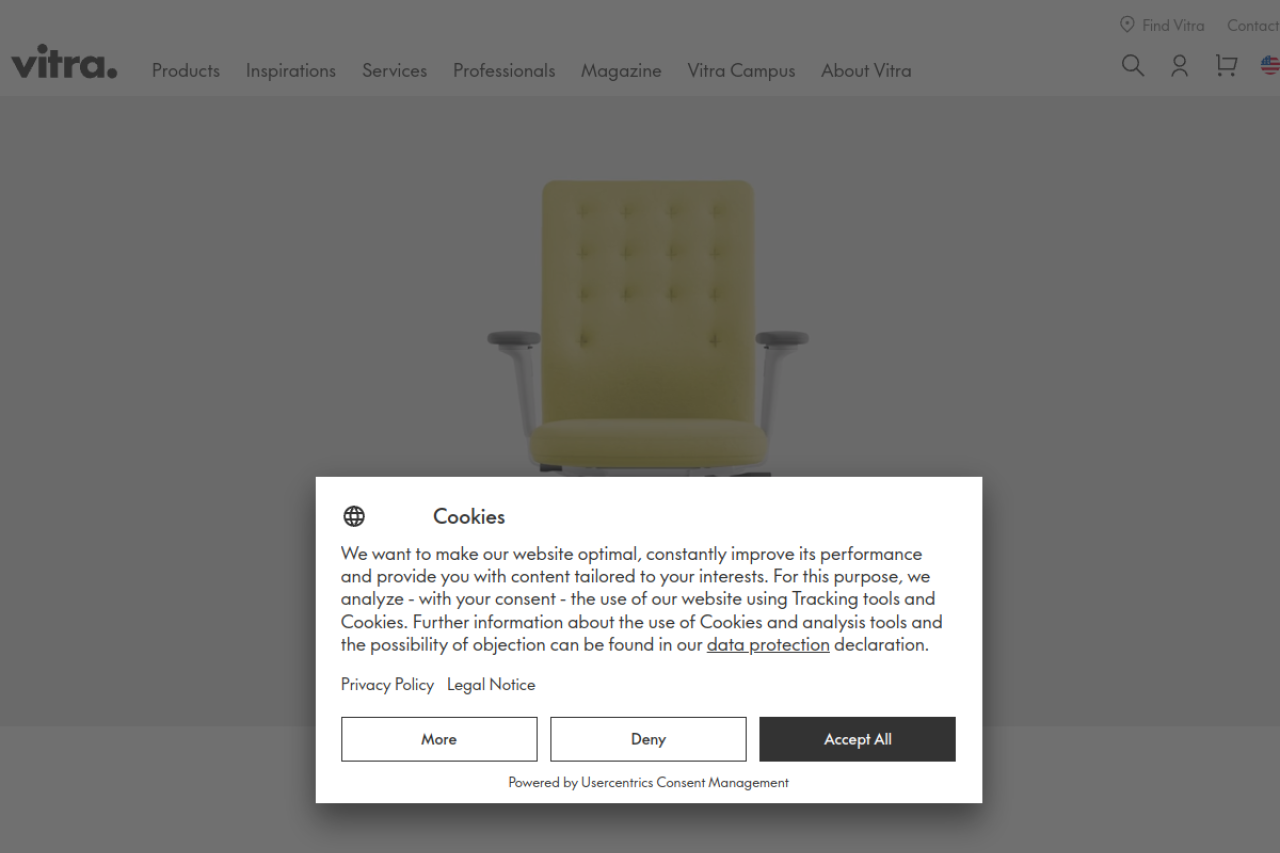Screen dimensions: 1280x853
Task: Open the About Vitra menu
Action: 866,71
